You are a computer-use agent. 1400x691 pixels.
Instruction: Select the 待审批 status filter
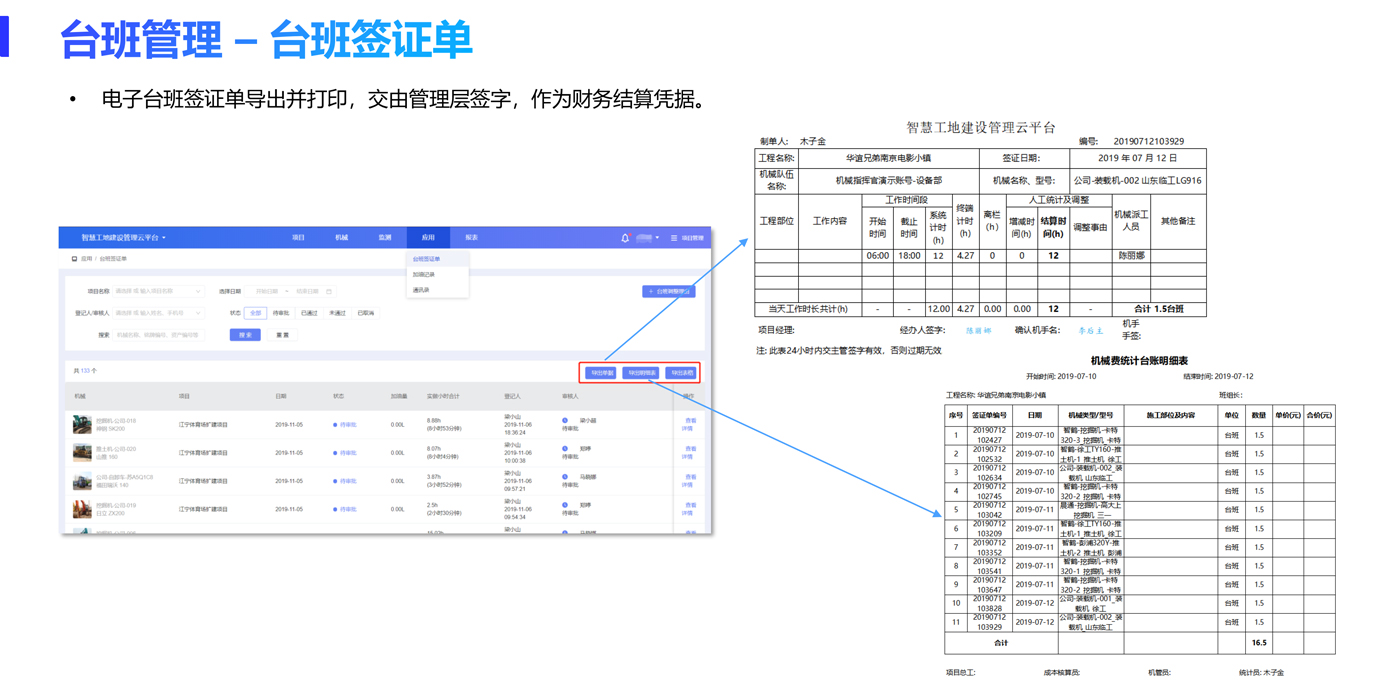[281, 313]
